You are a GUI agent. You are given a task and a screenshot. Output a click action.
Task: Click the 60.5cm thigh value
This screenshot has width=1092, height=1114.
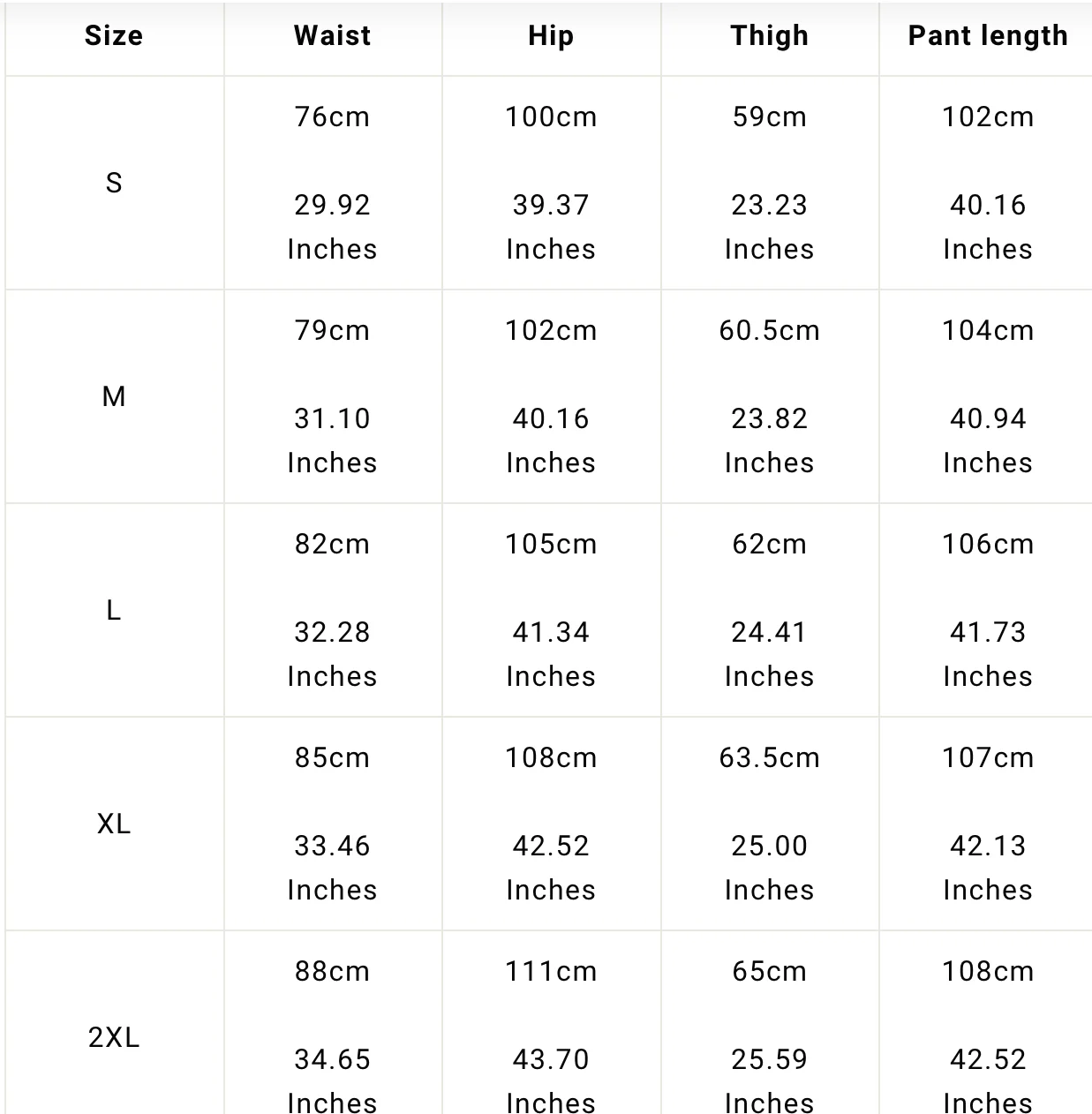pyautogui.click(x=769, y=331)
